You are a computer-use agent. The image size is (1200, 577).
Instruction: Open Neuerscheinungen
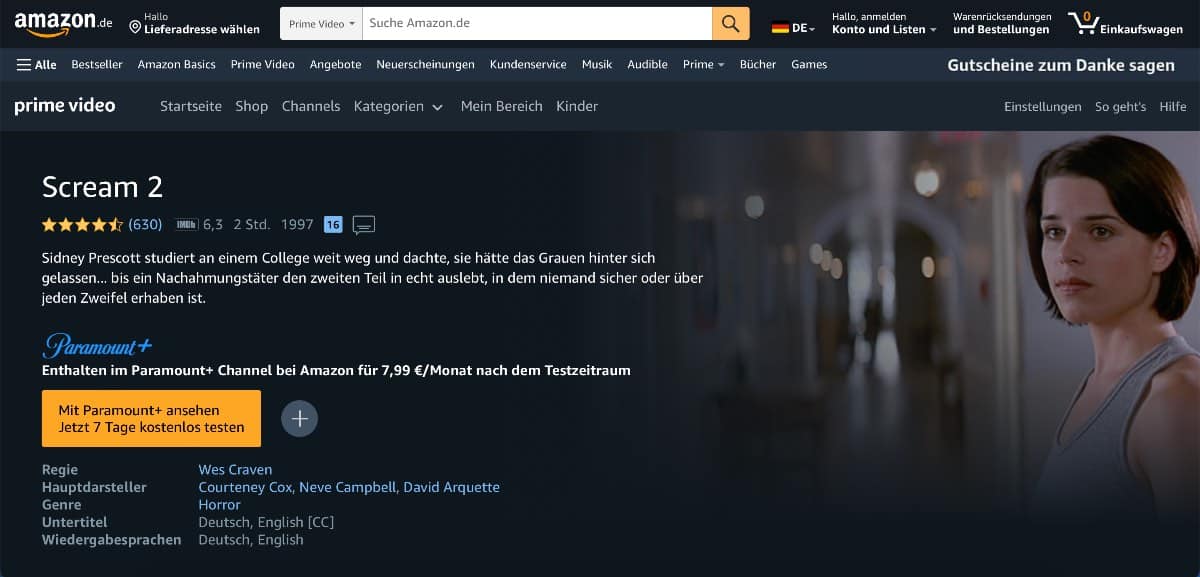425,64
